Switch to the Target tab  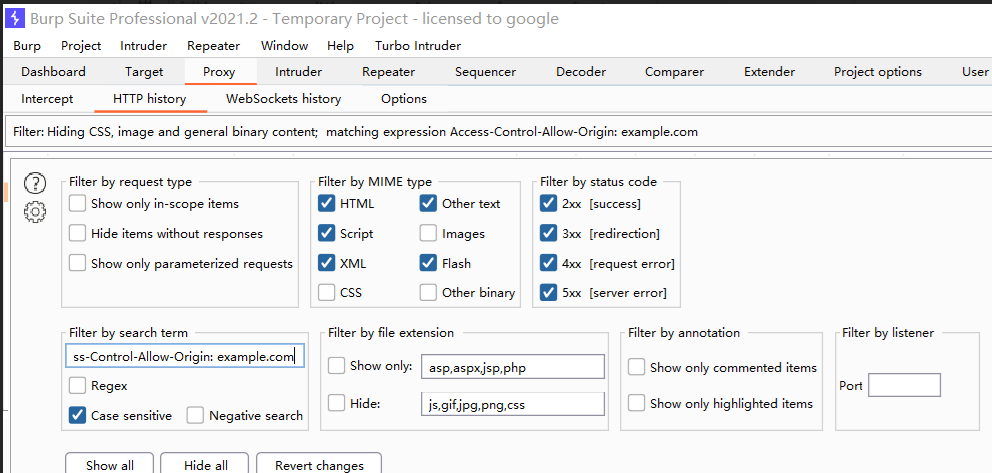(x=144, y=71)
